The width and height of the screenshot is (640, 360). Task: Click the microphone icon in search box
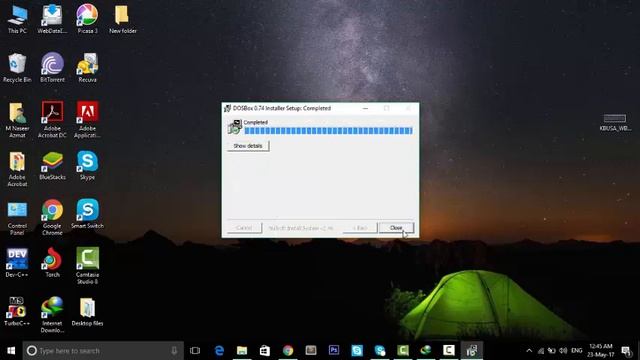[174, 351]
